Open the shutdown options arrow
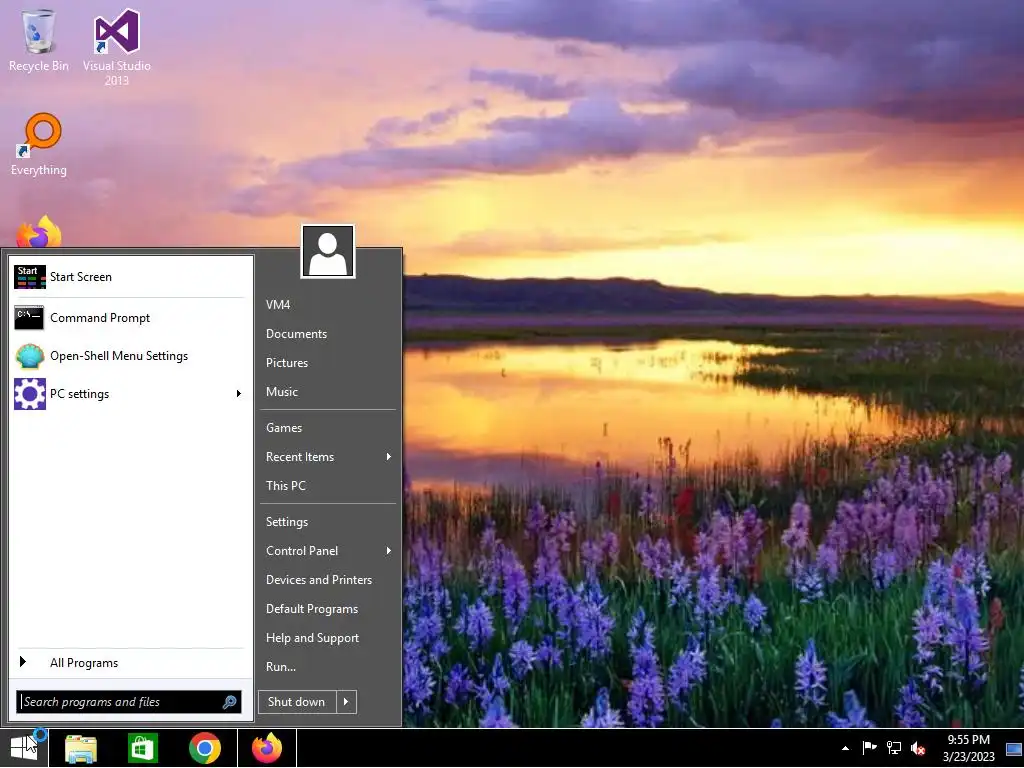The image size is (1024, 768). tap(346, 702)
